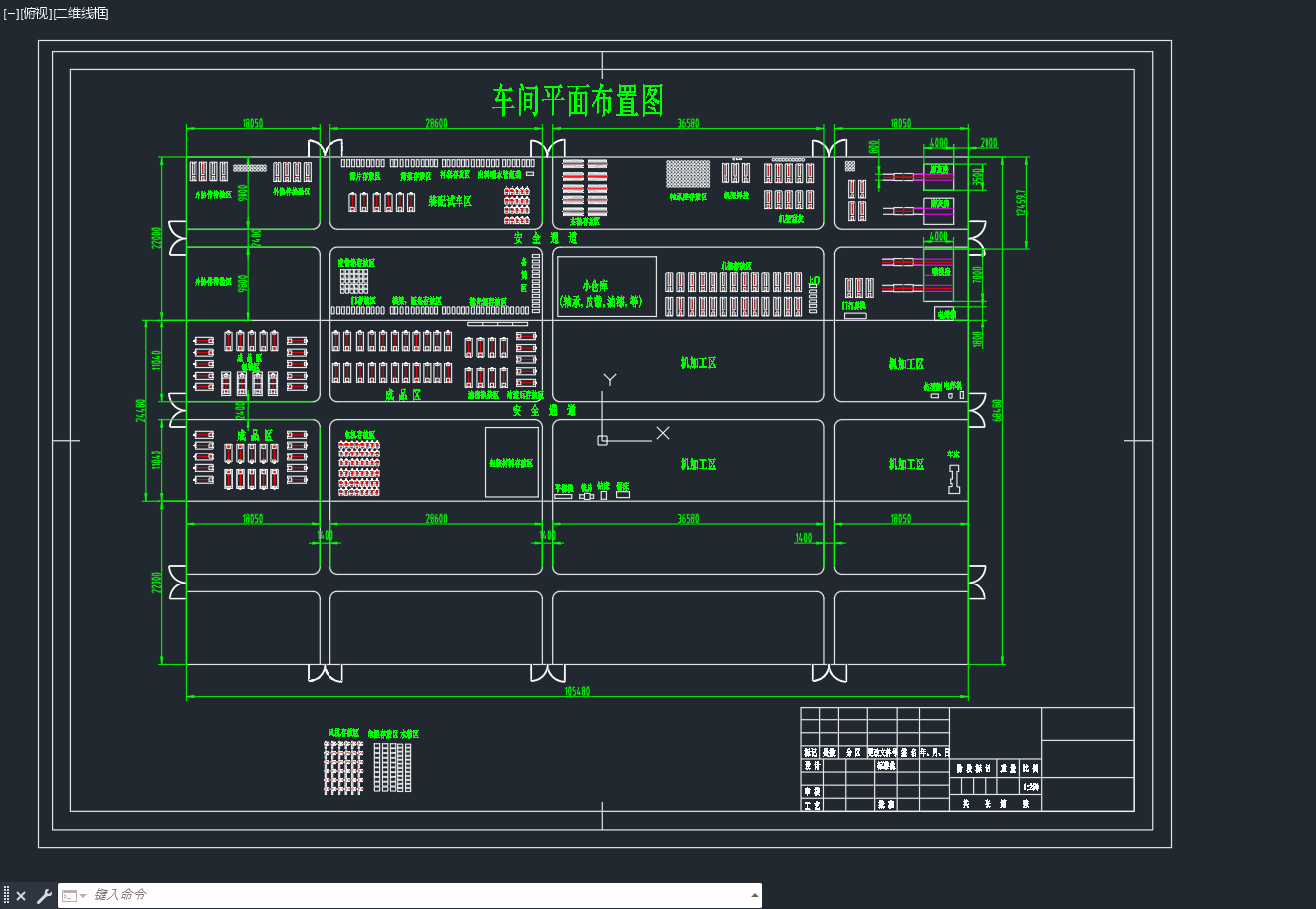Viewport: 1316px width, 909px height.
Task: Select the 审核 cell in title block
Action: click(812, 792)
